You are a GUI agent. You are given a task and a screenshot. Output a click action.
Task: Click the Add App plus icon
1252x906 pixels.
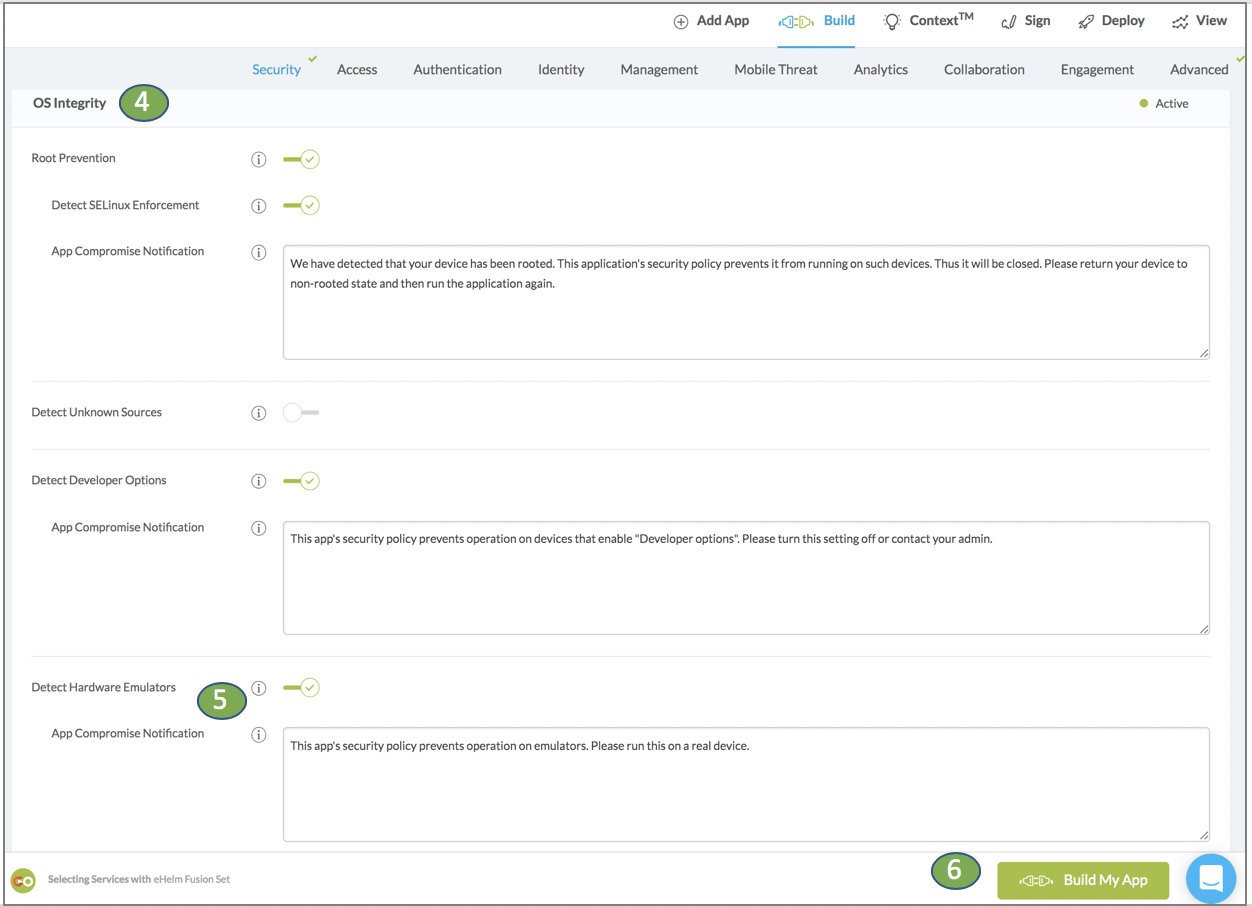point(681,22)
